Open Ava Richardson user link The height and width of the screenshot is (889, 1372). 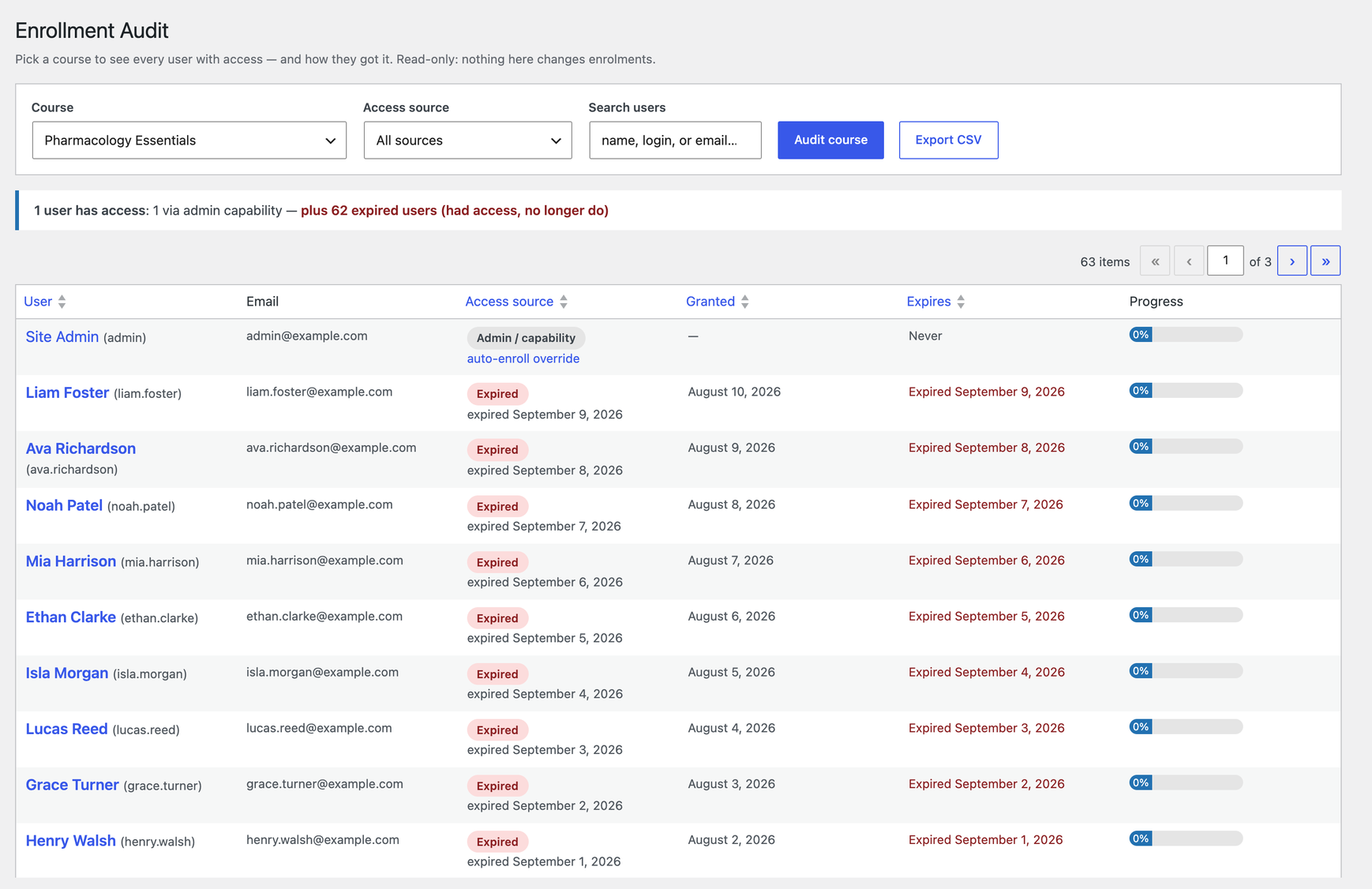point(81,448)
